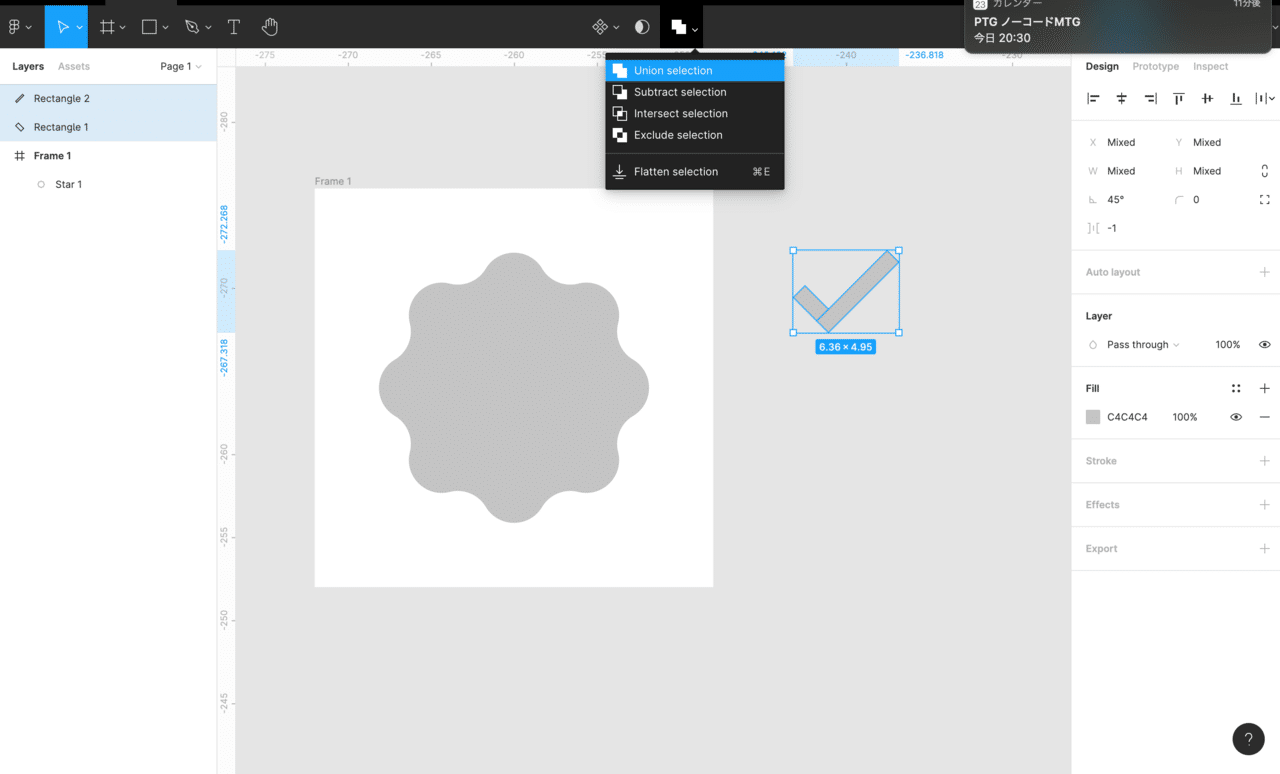Click the help question mark button
1280x774 pixels.
(1248, 739)
